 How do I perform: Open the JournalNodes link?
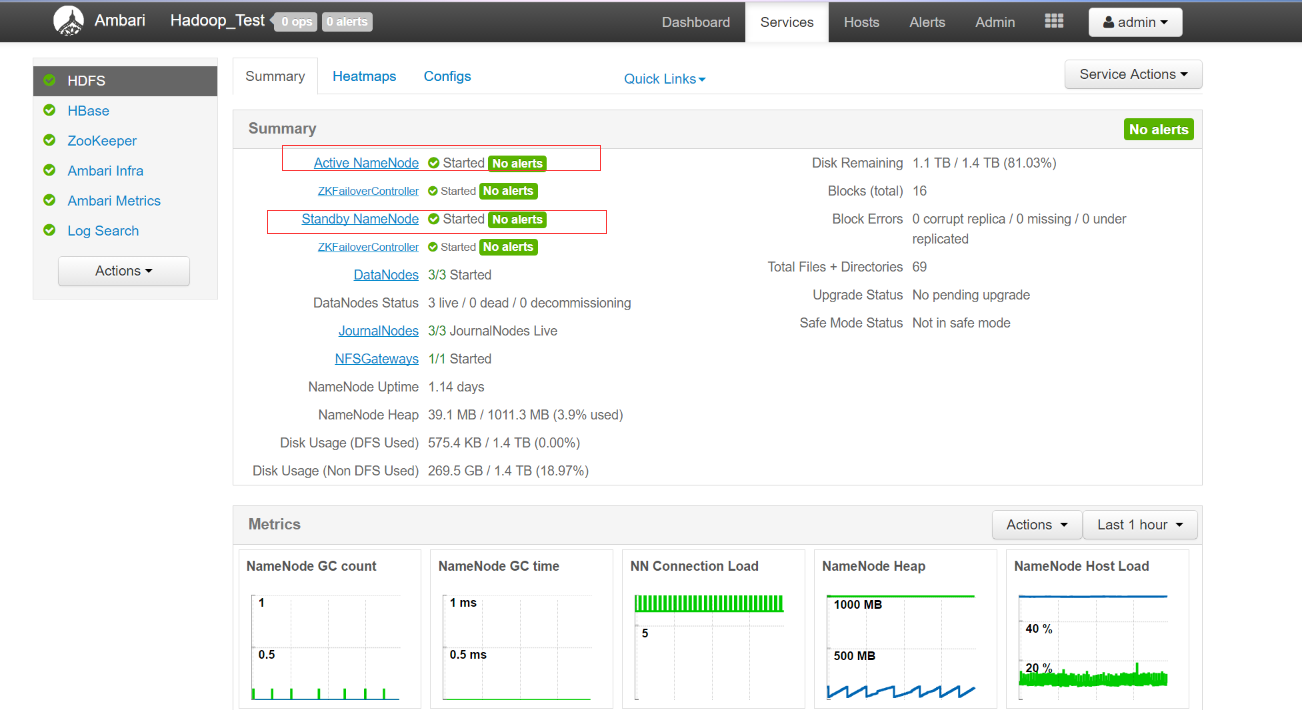coord(378,331)
